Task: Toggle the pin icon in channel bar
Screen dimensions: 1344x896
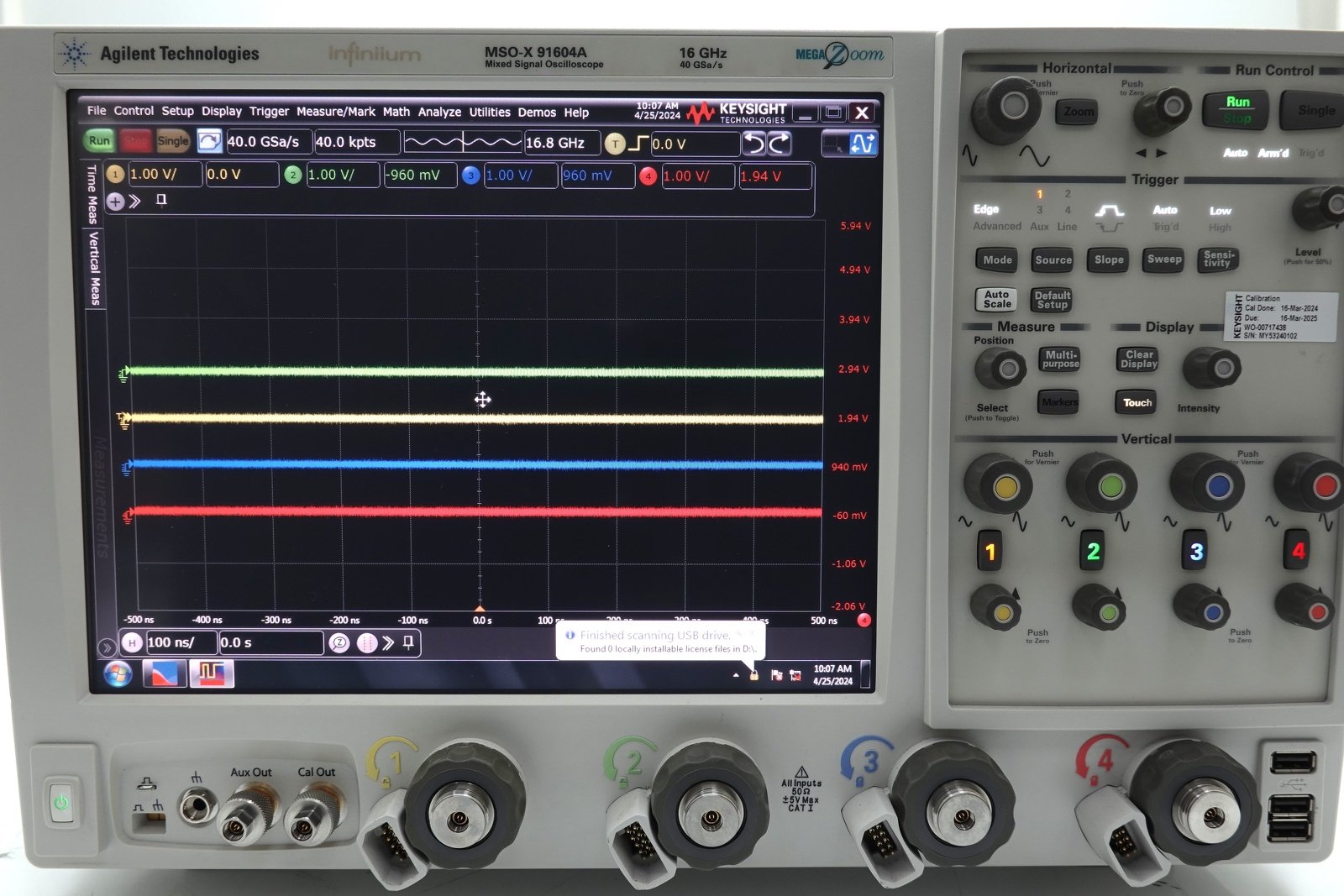Action: (x=161, y=200)
